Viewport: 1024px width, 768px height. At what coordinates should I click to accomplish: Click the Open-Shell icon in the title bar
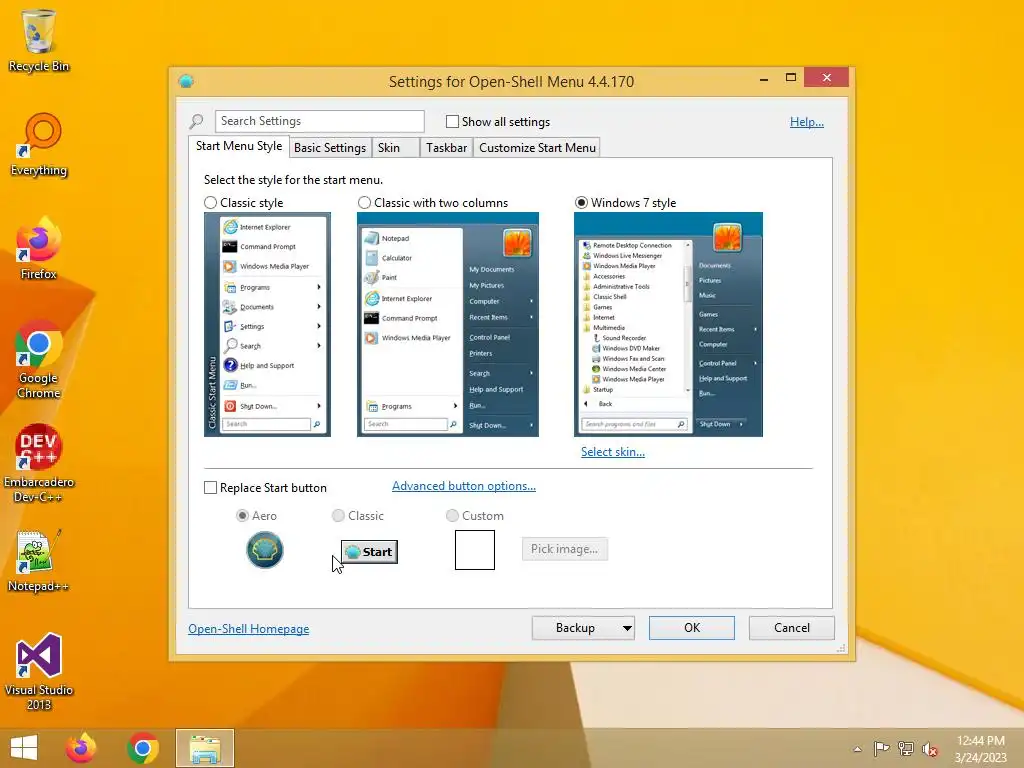[186, 81]
